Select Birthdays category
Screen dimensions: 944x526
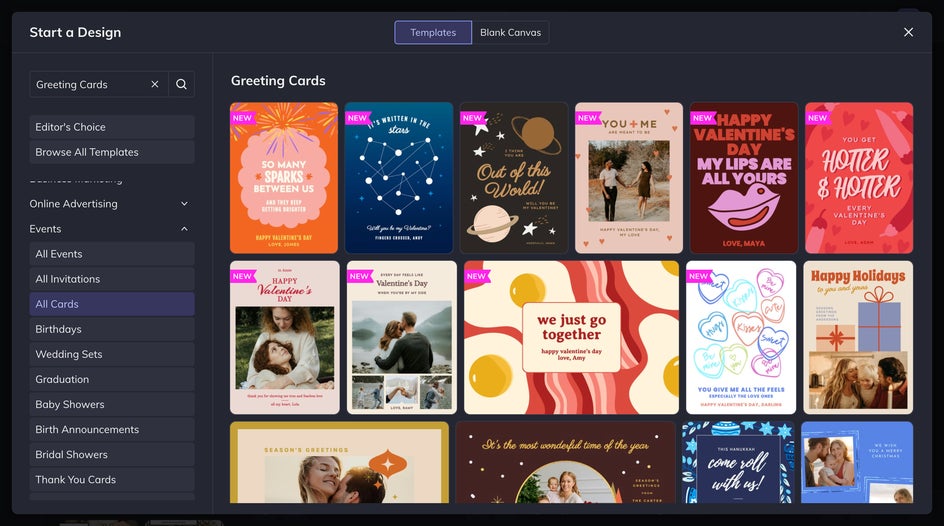(112, 329)
